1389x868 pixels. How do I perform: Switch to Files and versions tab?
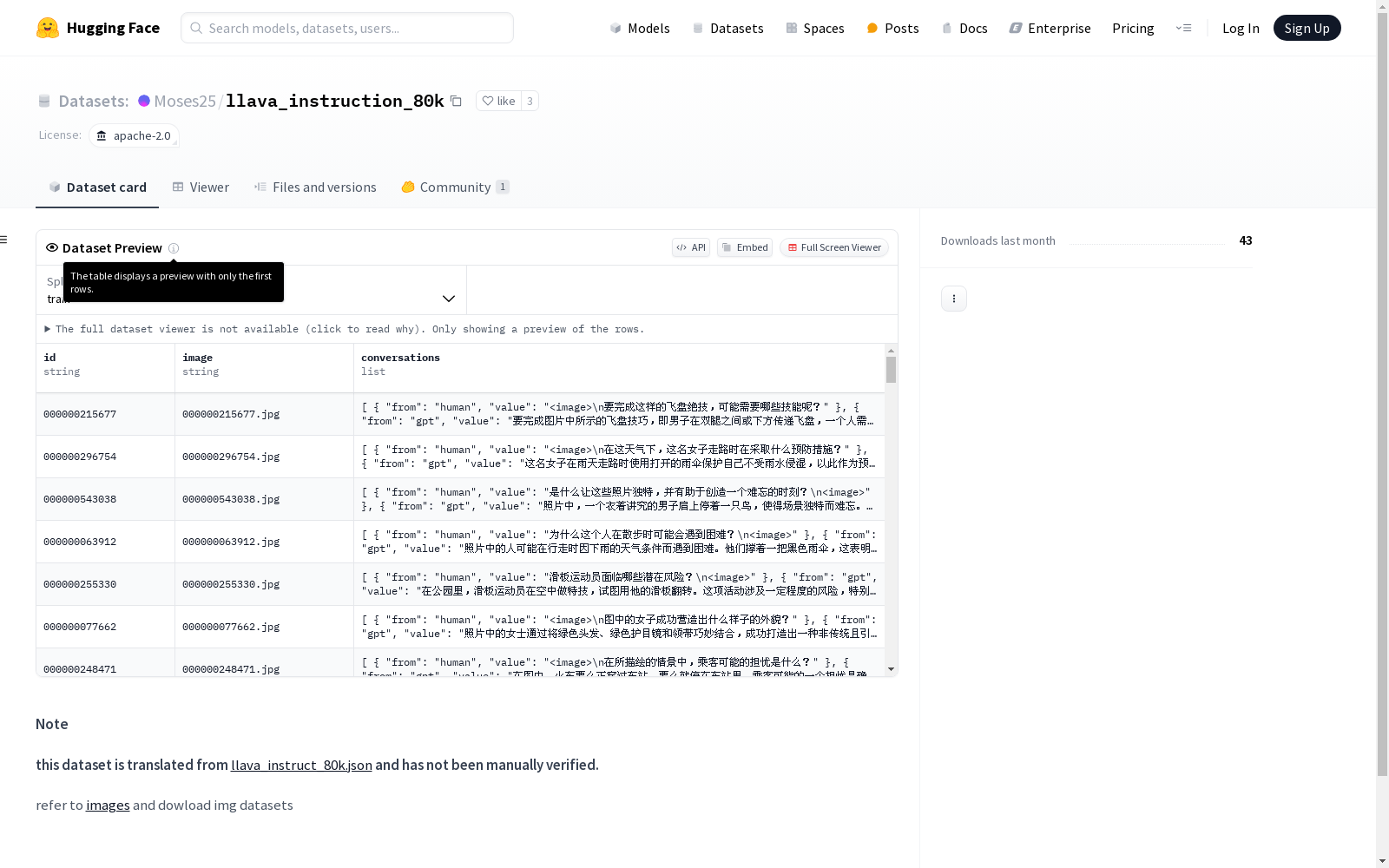tap(315, 187)
